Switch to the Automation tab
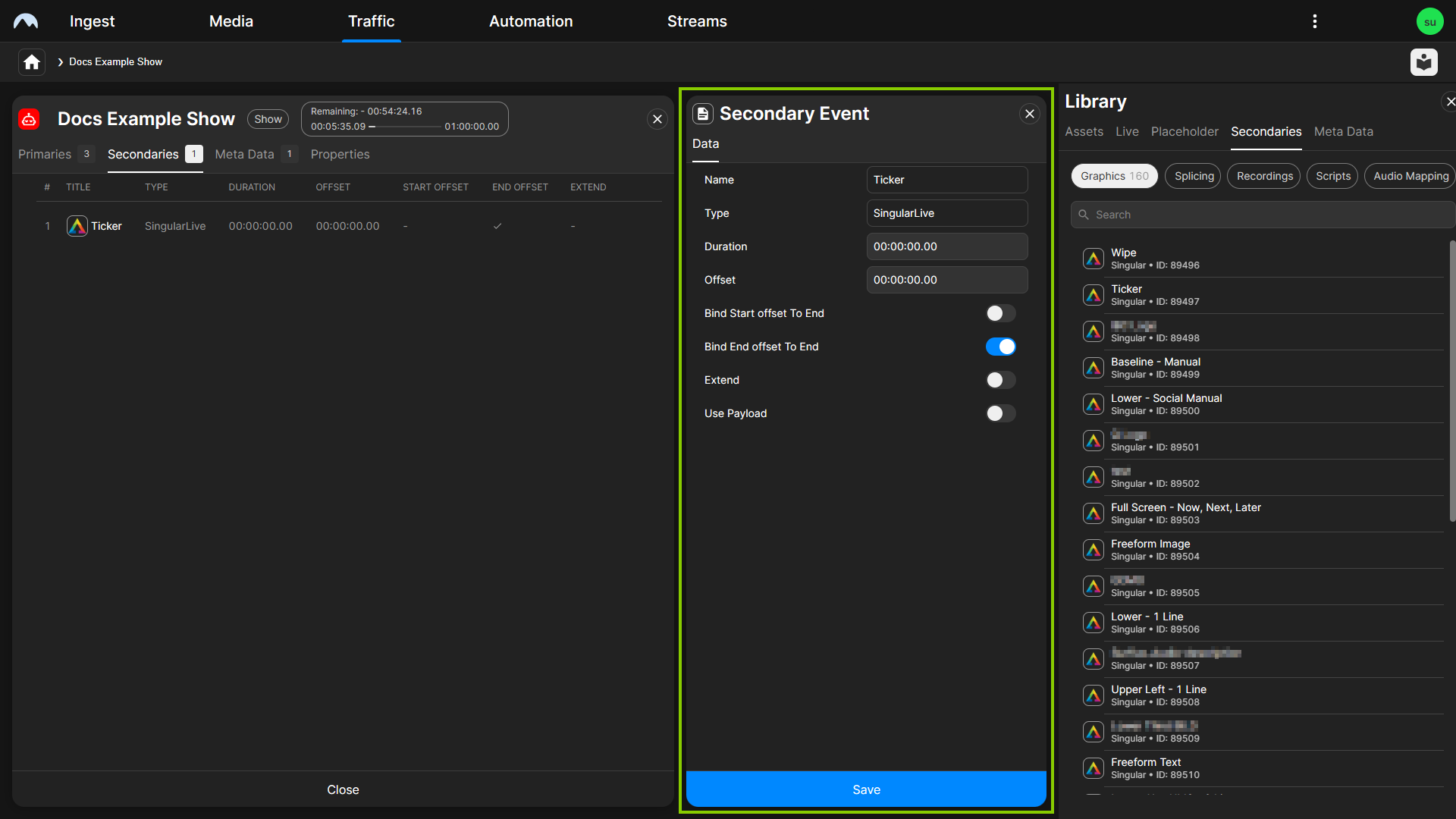1456x819 pixels. click(530, 21)
